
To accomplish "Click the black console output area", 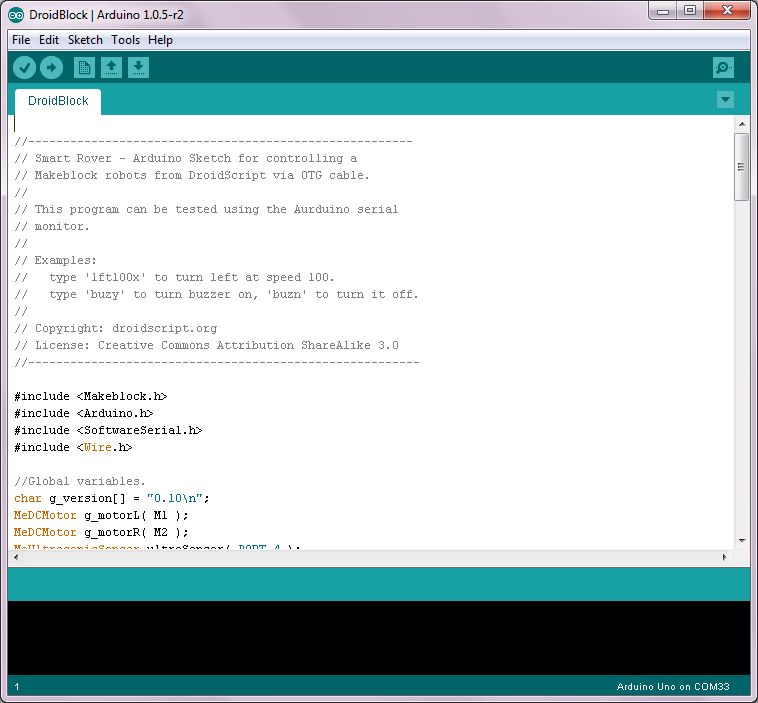I will [379, 638].
